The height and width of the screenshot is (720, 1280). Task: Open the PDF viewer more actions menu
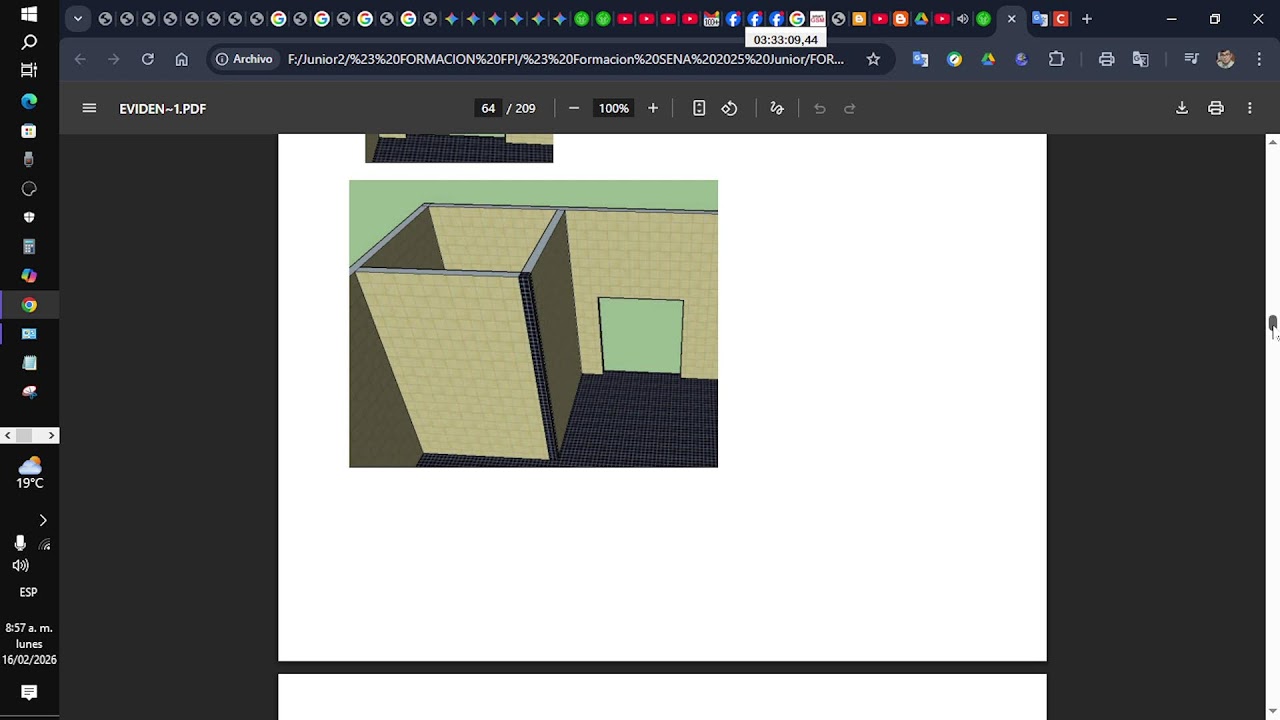1250,108
